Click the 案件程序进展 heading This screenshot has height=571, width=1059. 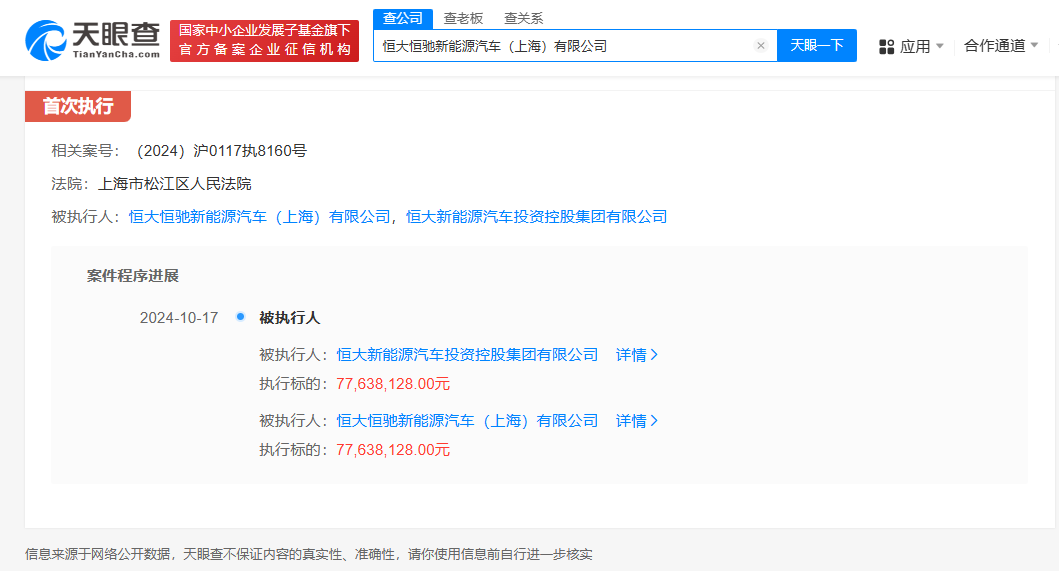(132, 276)
